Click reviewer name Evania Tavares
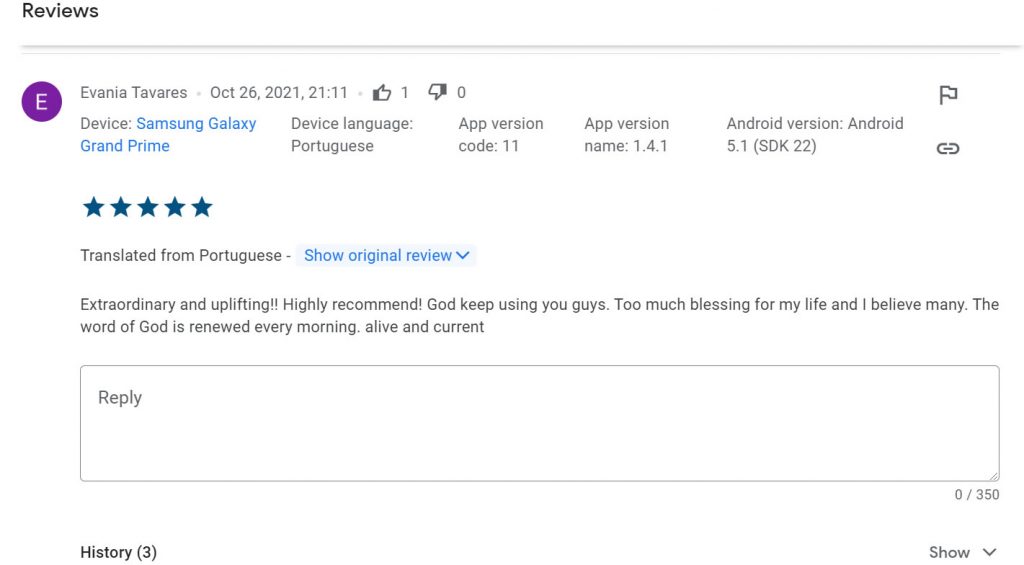The height and width of the screenshot is (565, 1024). (x=133, y=92)
